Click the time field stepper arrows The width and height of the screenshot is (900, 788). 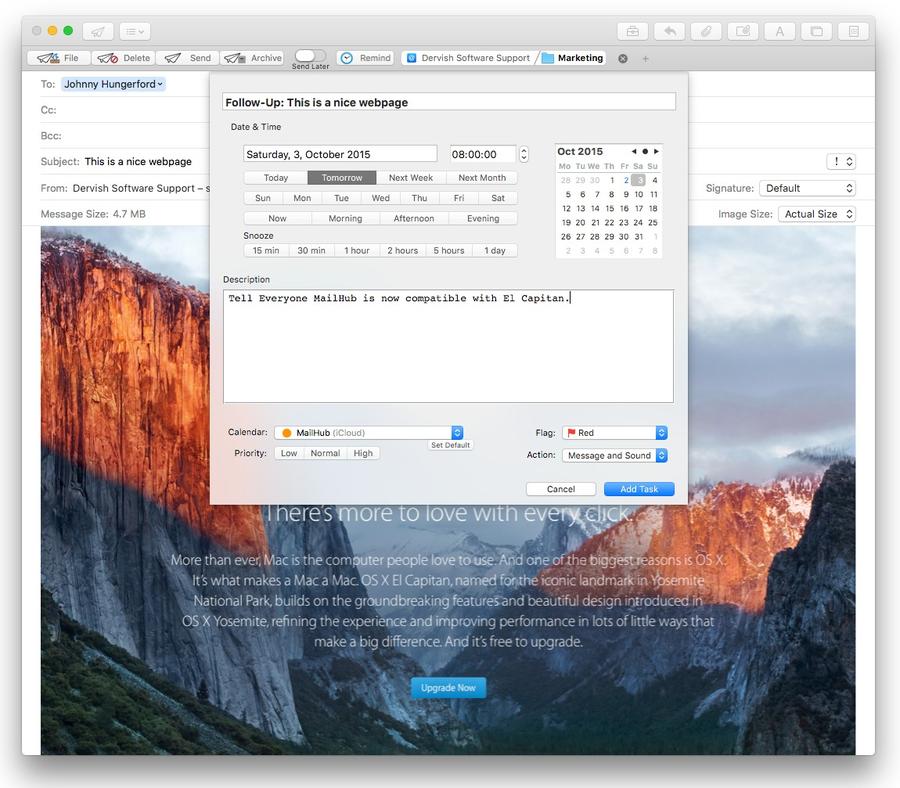tap(524, 154)
